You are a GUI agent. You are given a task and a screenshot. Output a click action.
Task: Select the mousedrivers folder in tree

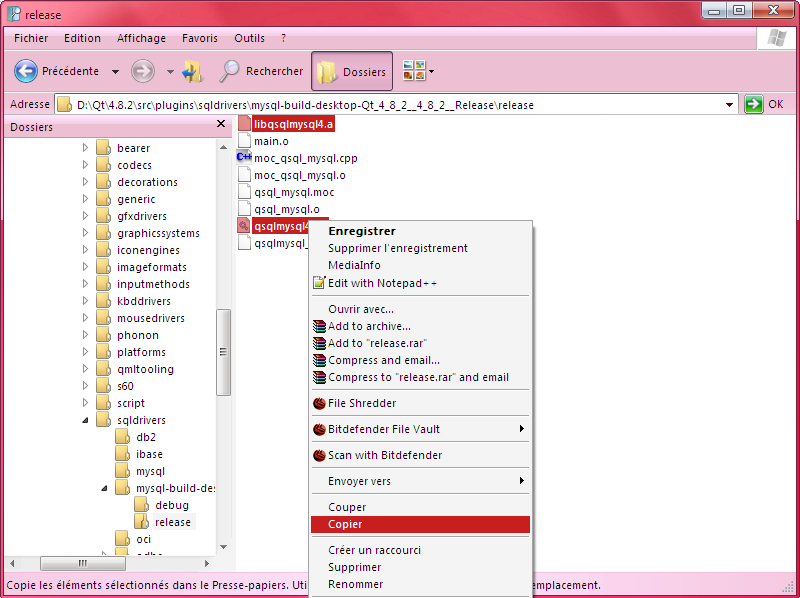pyautogui.click(x=151, y=318)
